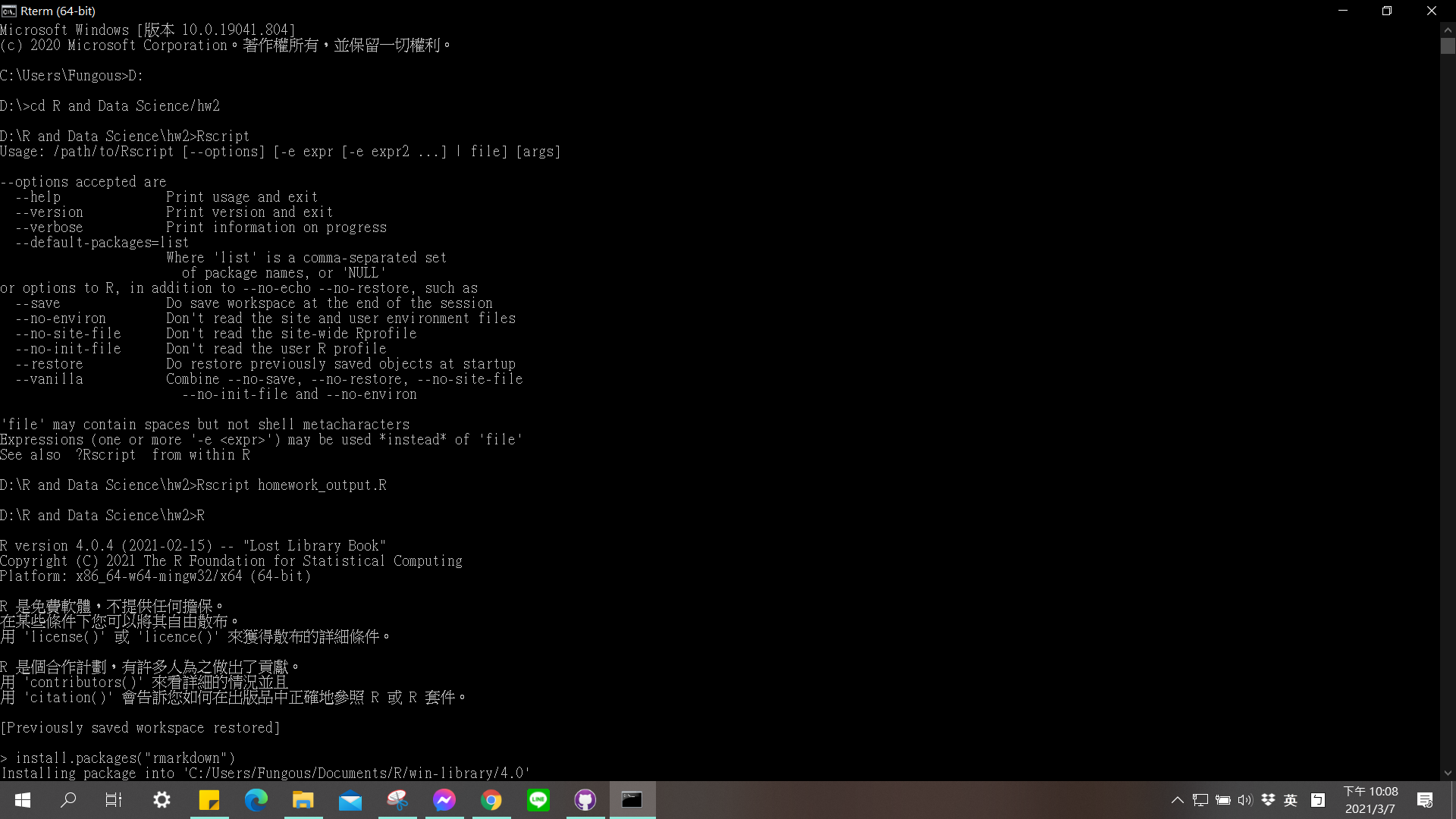Image resolution: width=1456 pixels, height=819 pixels.
Task: Open File Explorer from the taskbar
Action: point(304,800)
